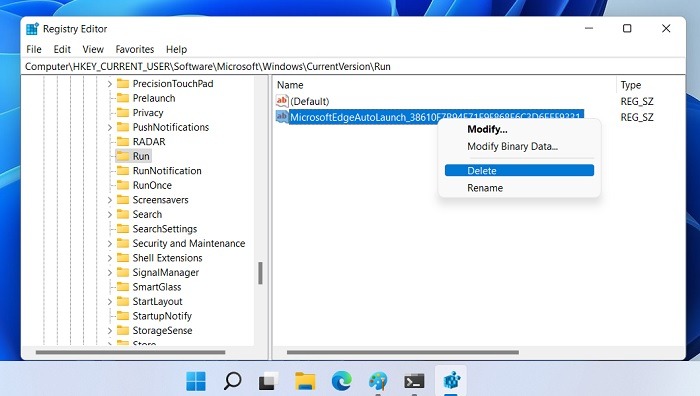700x396 pixels.
Task: Open the Help menu
Action: (176, 49)
